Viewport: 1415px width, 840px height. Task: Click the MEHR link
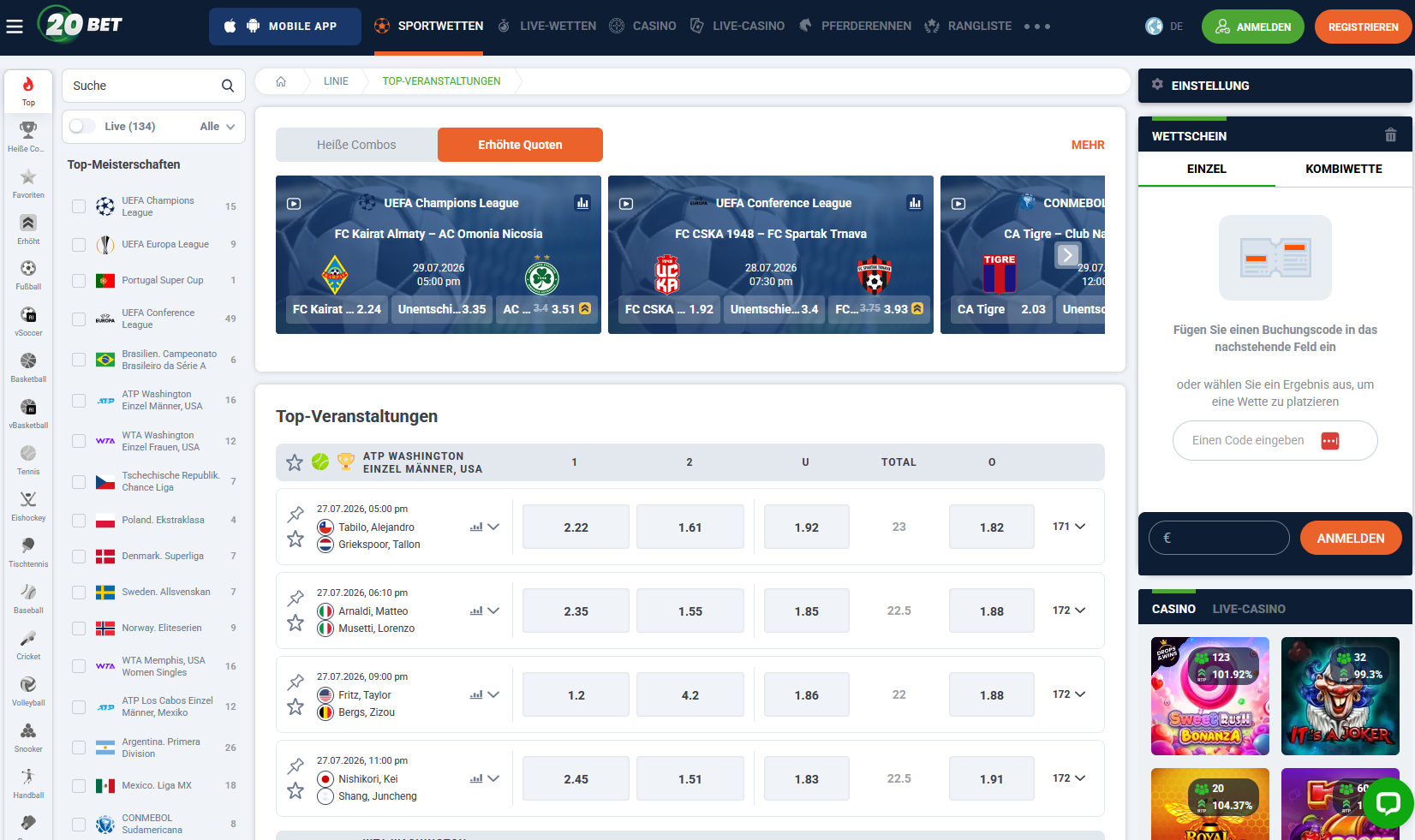(x=1088, y=146)
